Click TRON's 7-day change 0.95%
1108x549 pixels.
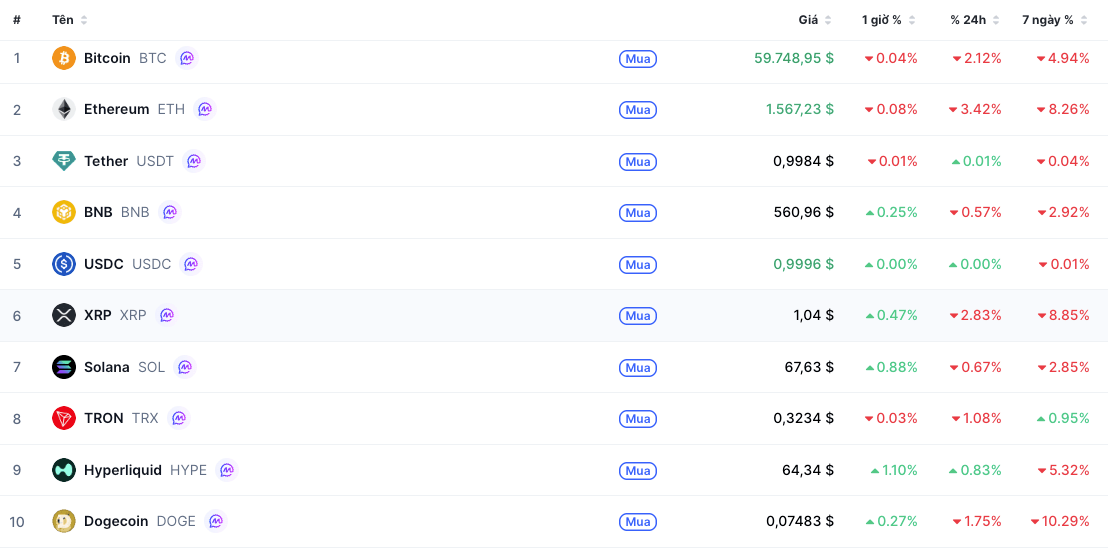click(1063, 418)
